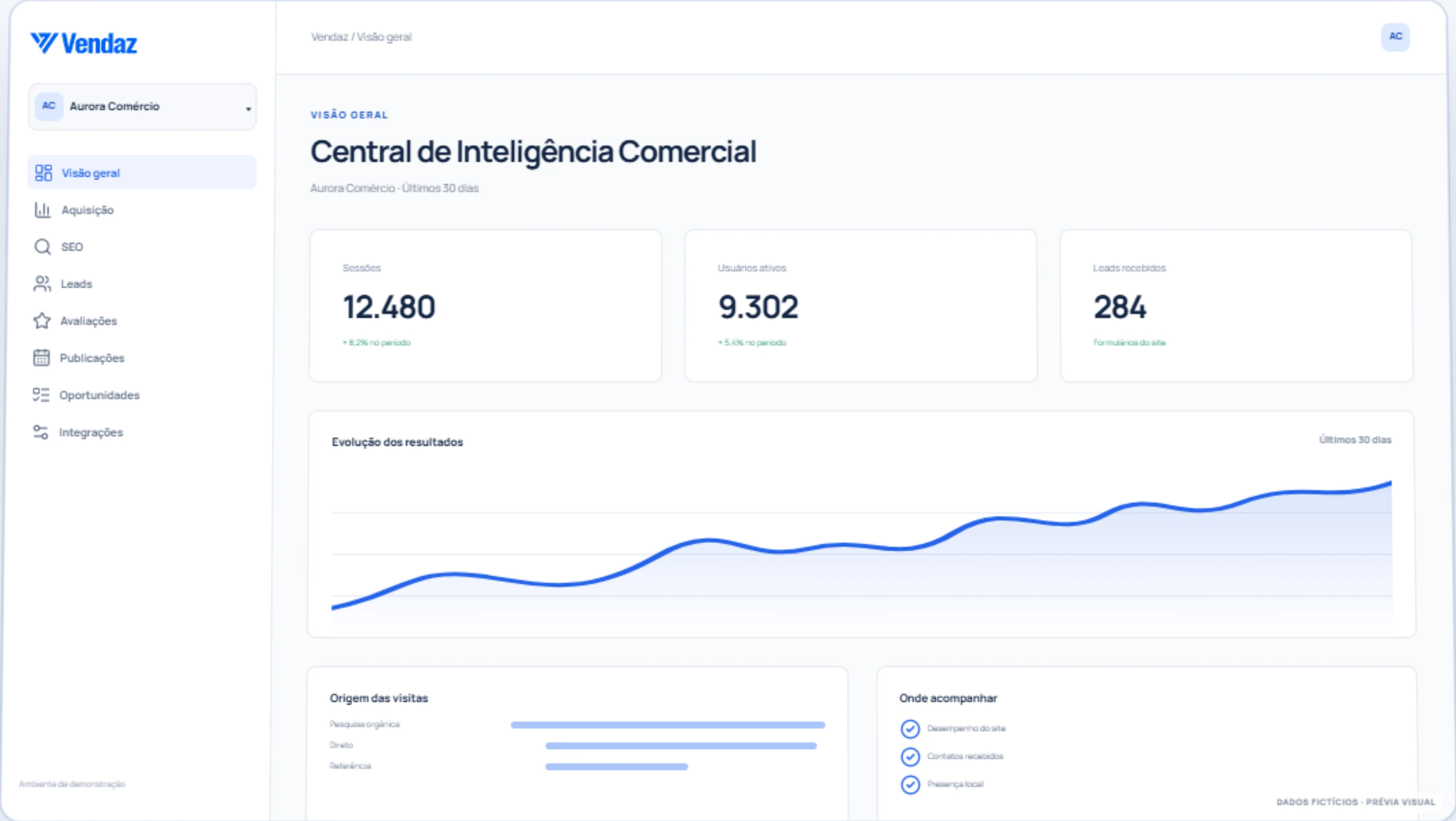The image size is (1456, 821).
Task: Click the AC avatar in account selector
Action: click(49, 106)
